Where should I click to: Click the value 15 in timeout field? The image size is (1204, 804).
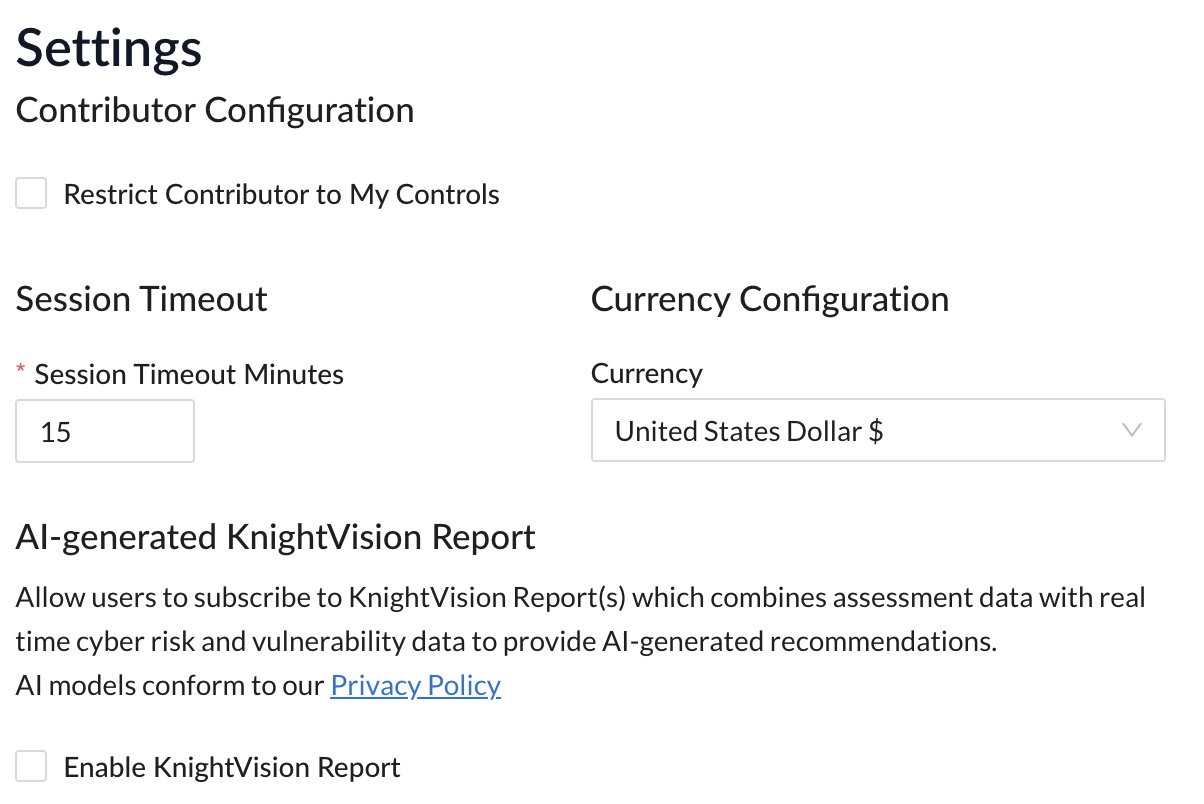(x=56, y=432)
